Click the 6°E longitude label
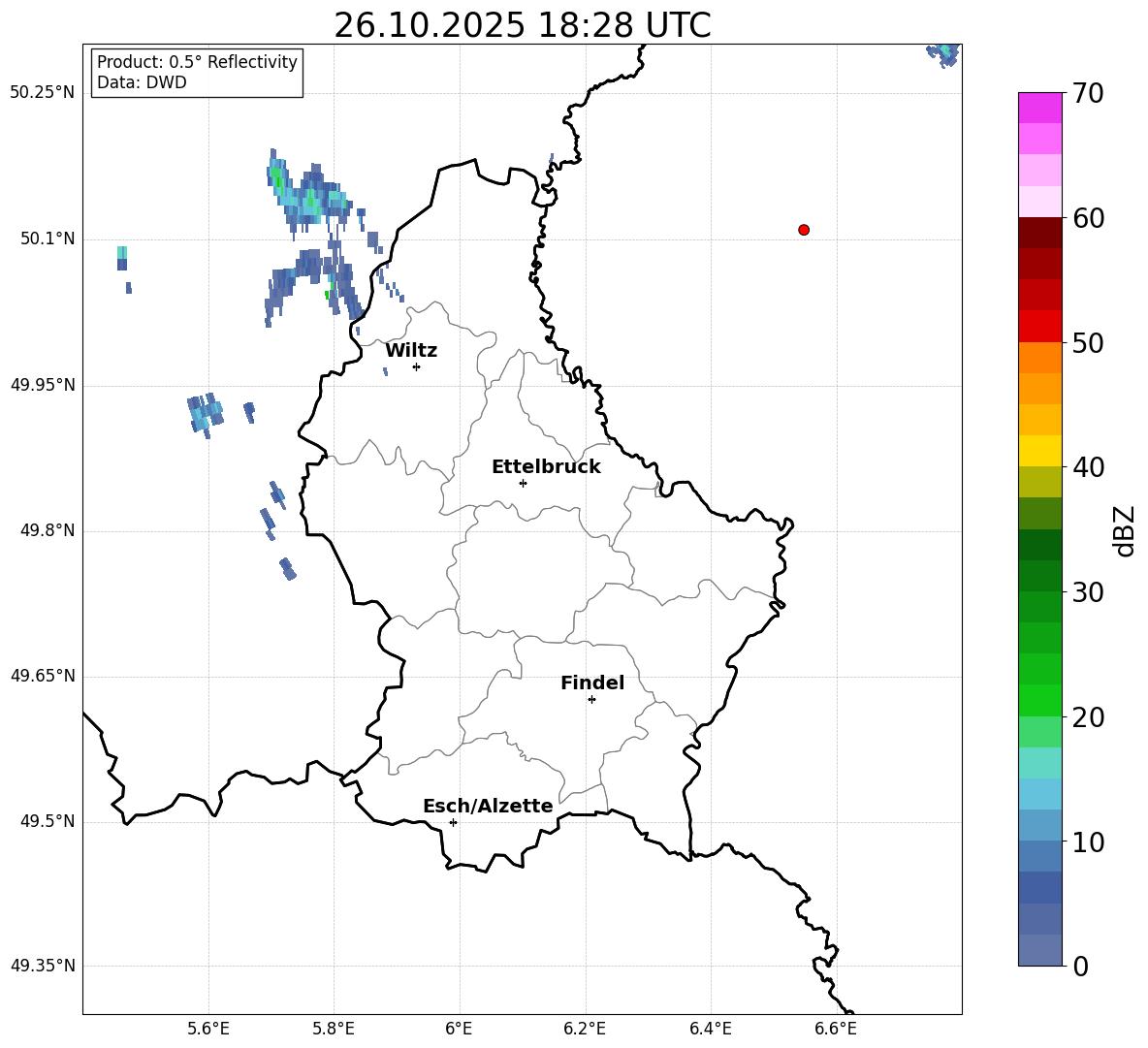The width and height of the screenshot is (1148, 1048). 459,1029
